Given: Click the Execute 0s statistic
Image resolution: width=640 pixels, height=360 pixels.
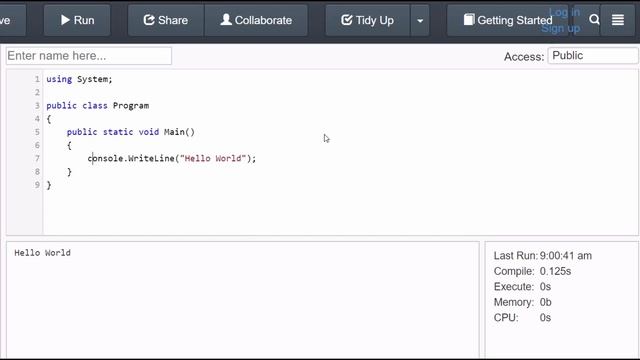Looking at the screenshot, I should click(545, 287).
